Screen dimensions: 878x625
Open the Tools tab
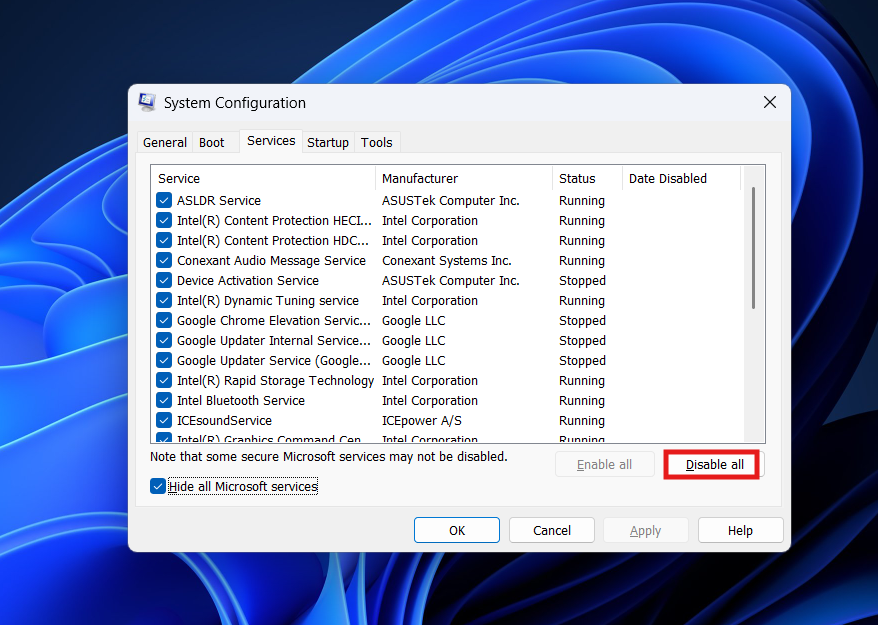[377, 142]
